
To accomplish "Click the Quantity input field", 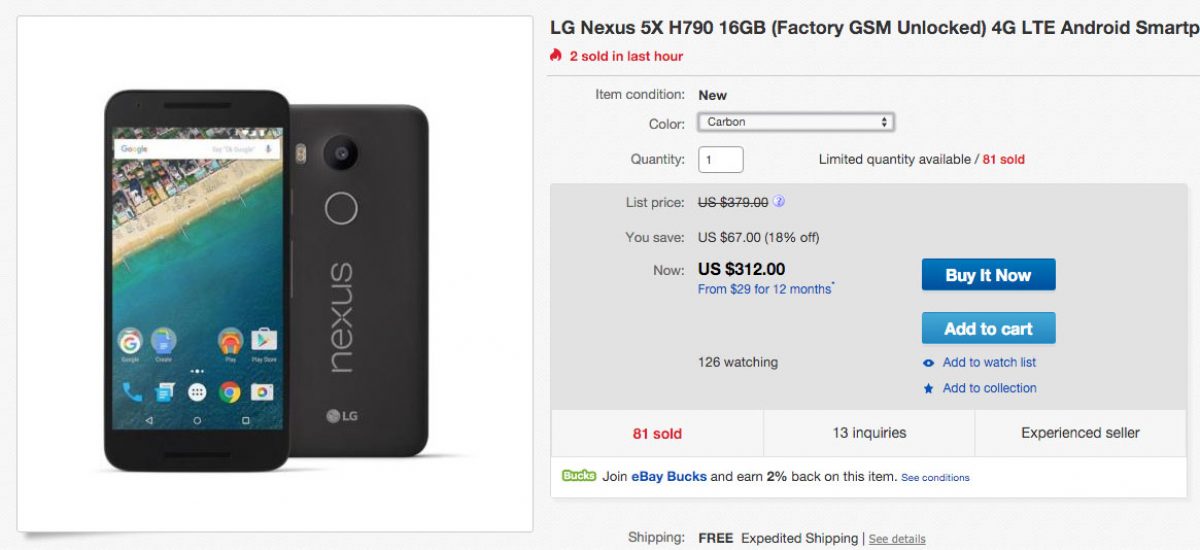I will 721,160.
